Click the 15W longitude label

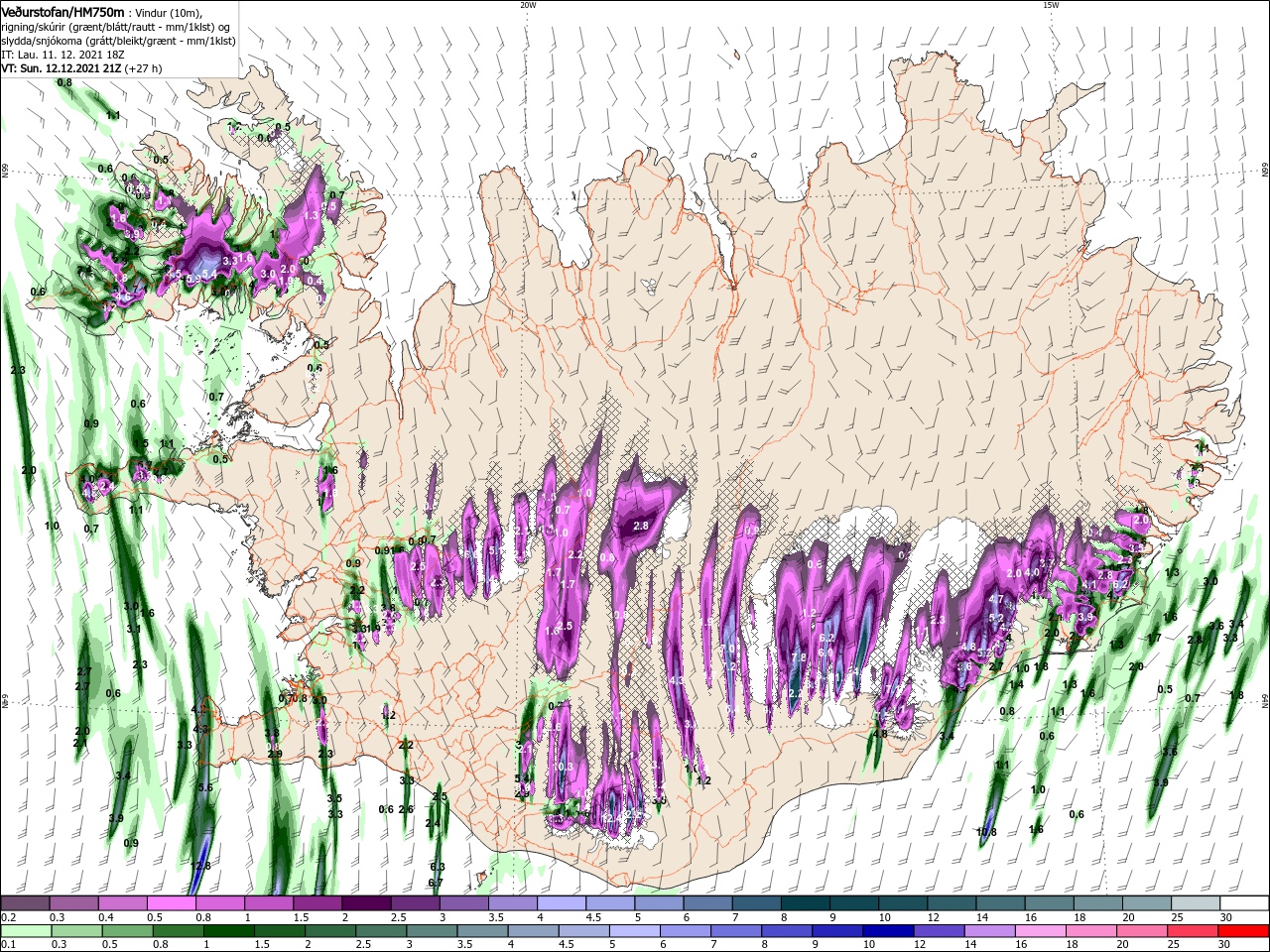pos(1051,5)
